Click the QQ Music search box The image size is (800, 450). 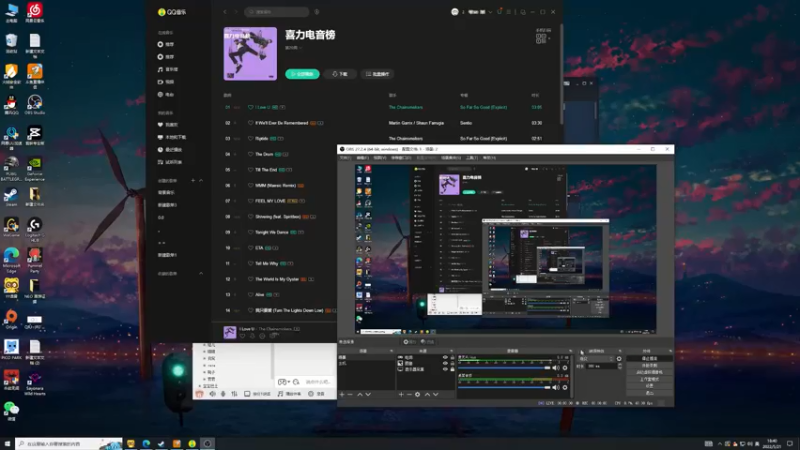[x=277, y=12]
